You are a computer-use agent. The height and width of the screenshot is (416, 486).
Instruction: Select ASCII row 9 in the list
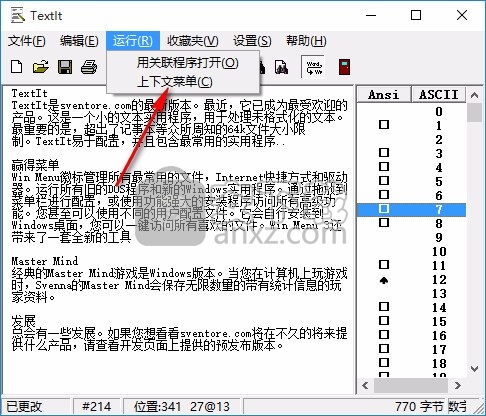click(x=411, y=237)
